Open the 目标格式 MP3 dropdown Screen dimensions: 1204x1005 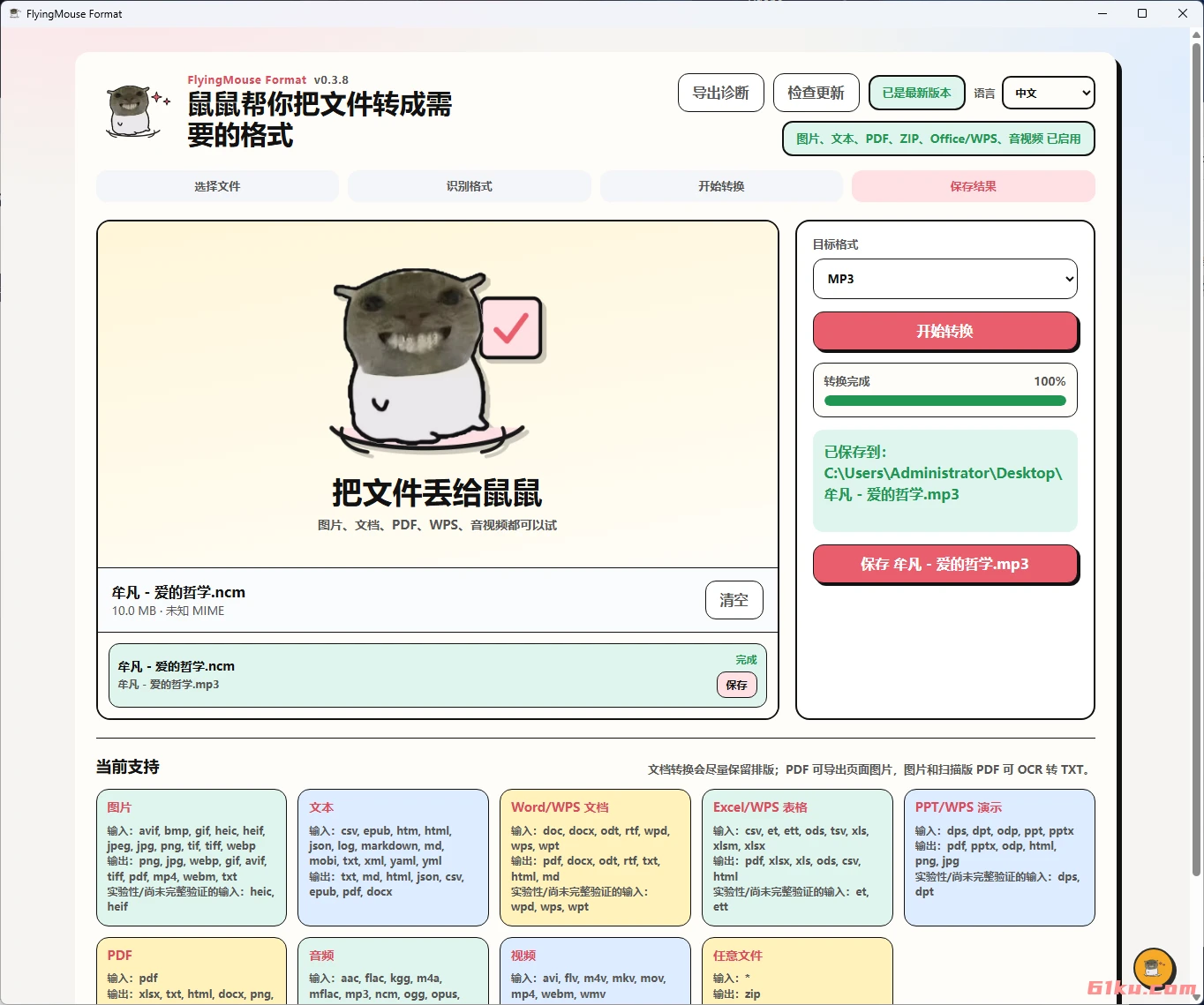click(945, 279)
